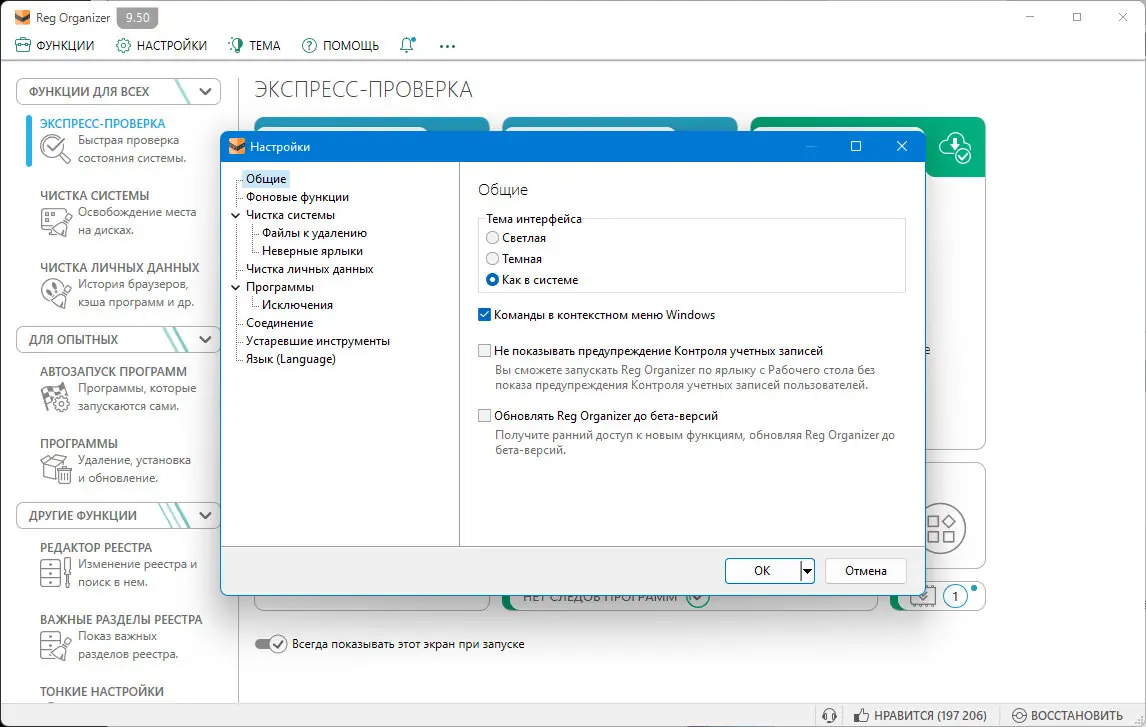
Task: Enable hiding the UAC warning checkbox
Action: click(x=484, y=351)
